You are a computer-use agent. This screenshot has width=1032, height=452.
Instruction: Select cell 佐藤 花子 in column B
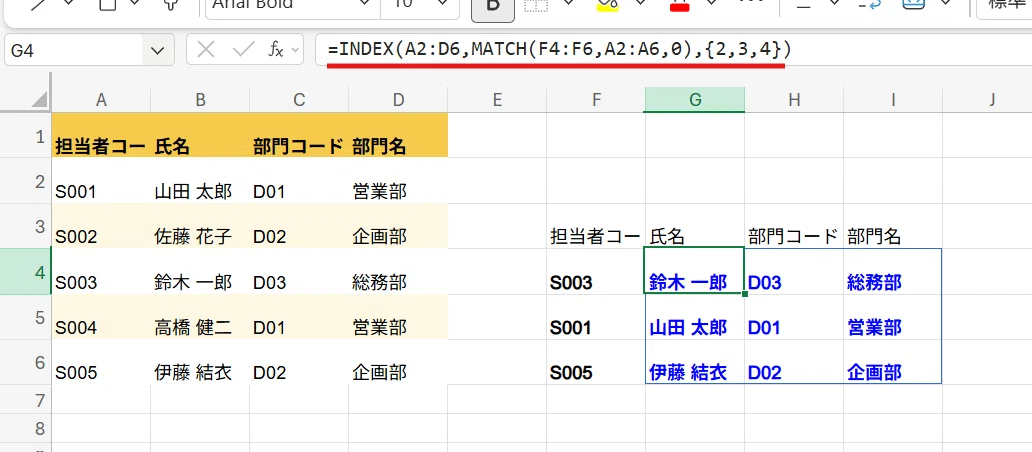(x=200, y=226)
